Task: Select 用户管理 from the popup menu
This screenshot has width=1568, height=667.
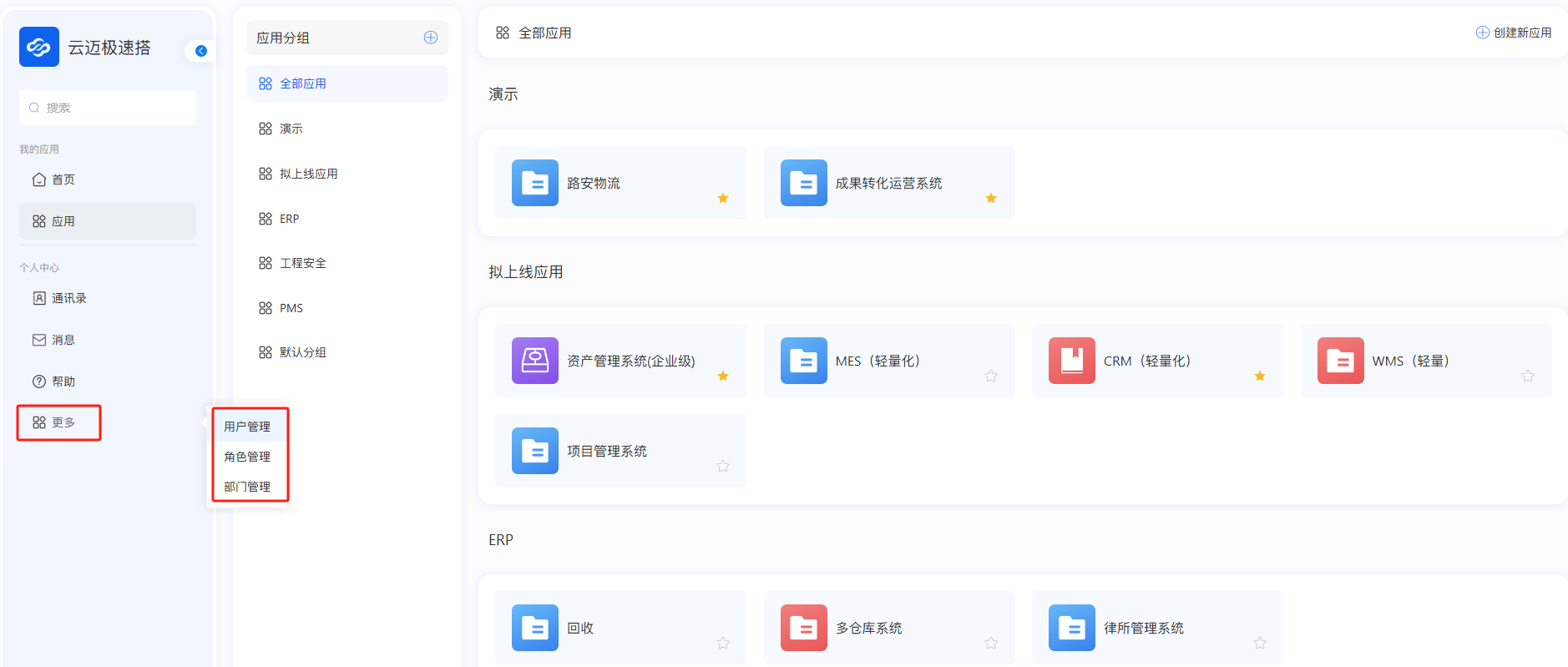Action: pyautogui.click(x=247, y=427)
